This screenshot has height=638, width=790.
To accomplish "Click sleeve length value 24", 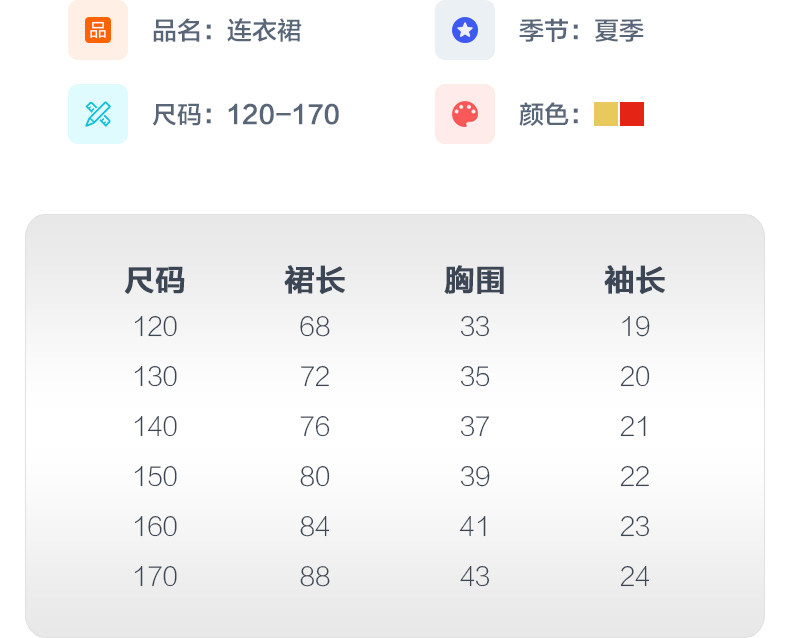I will point(635,577).
